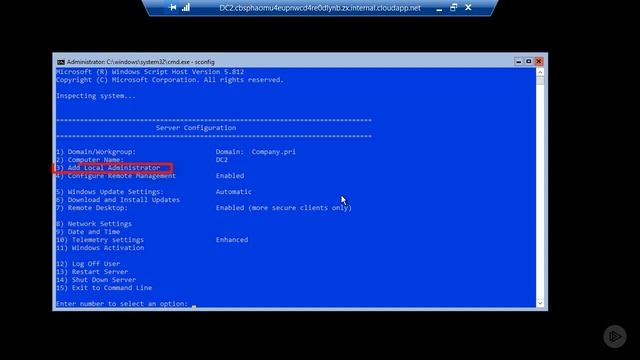Check connection signal strength icon
This screenshot has height=360, width=640.
186,7
